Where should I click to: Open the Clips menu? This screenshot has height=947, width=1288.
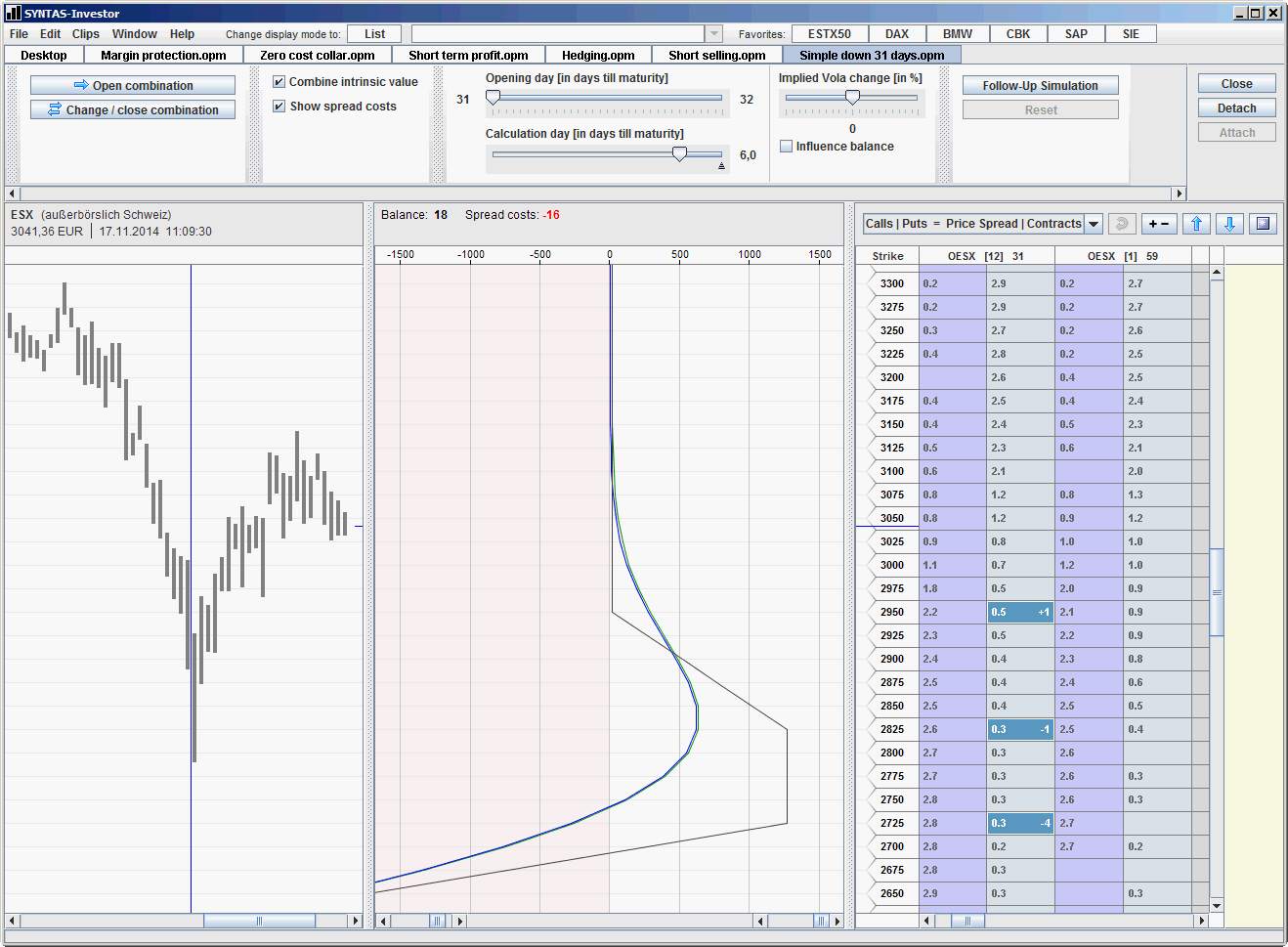tap(86, 34)
